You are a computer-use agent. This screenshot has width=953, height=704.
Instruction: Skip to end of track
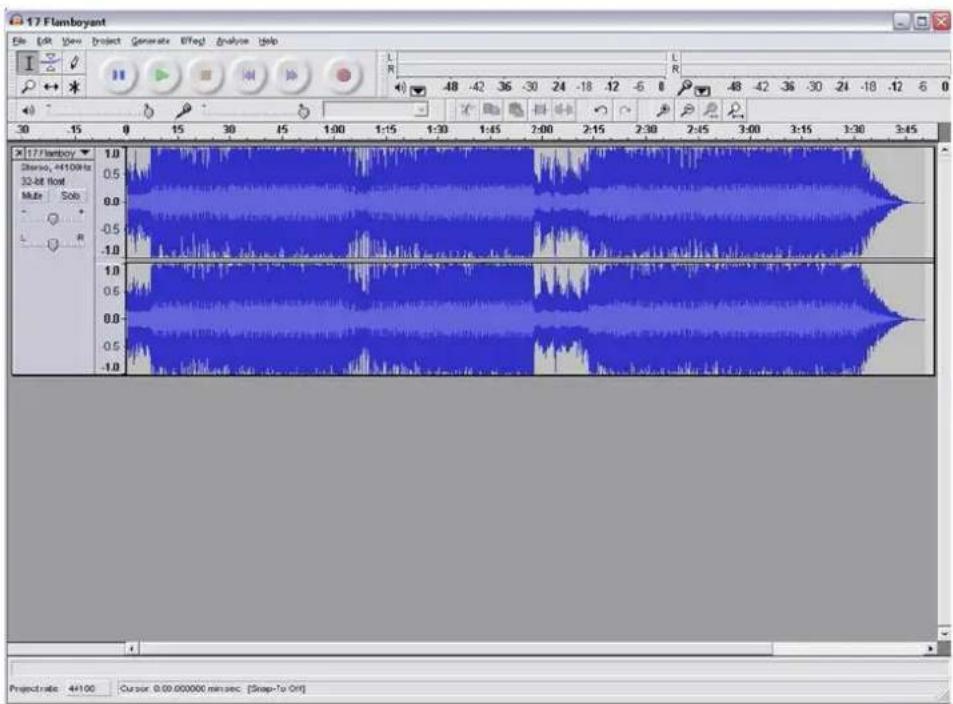coord(292,75)
